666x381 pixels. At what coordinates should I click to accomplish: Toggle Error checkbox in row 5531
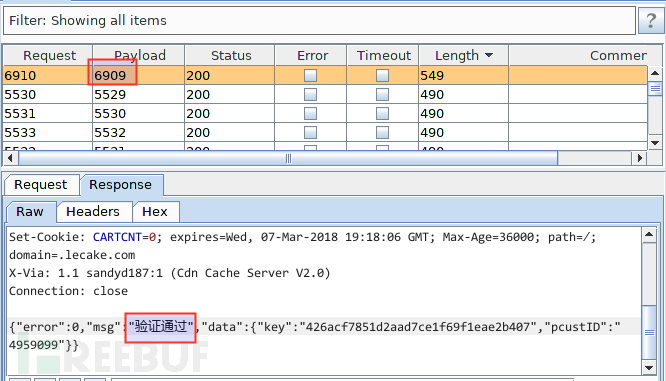[x=310, y=113]
